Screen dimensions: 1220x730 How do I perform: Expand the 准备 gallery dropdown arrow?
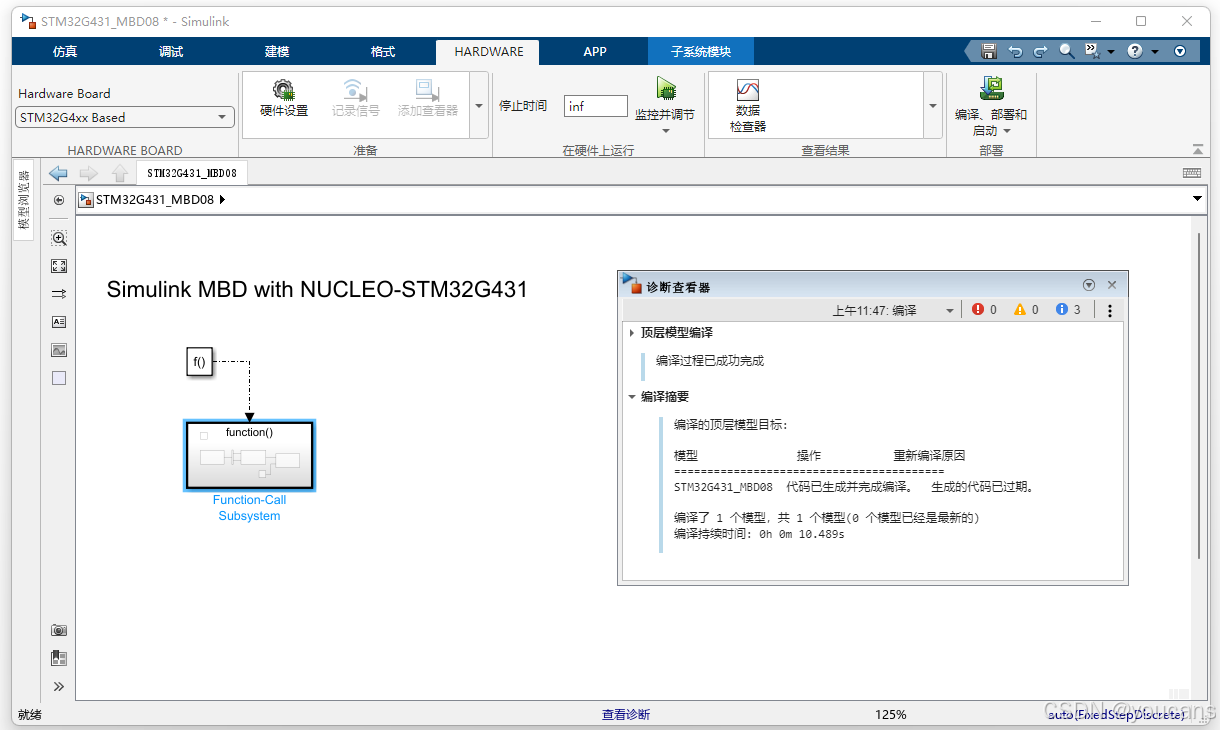[479, 105]
